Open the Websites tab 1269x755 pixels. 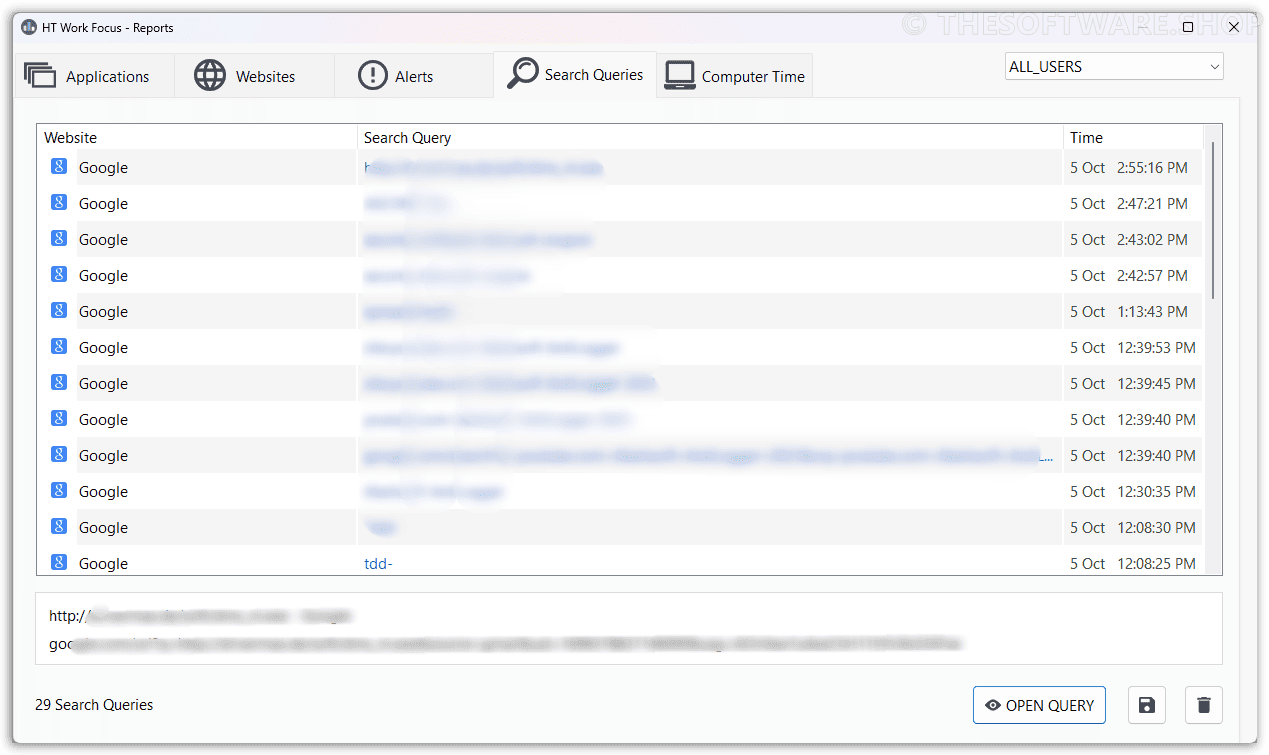click(x=254, y=76)
